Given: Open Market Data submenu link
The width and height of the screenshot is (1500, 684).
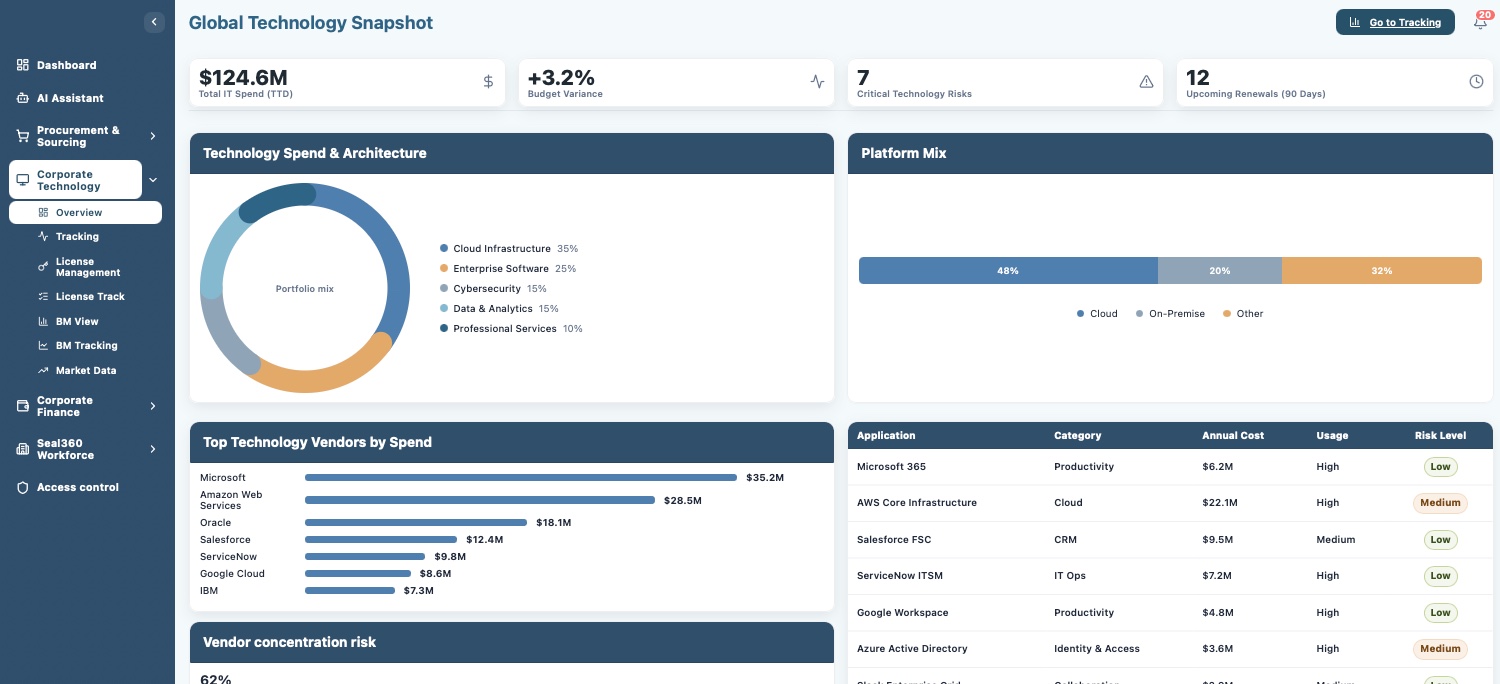Looking at the screenshot, I should 86,371.
